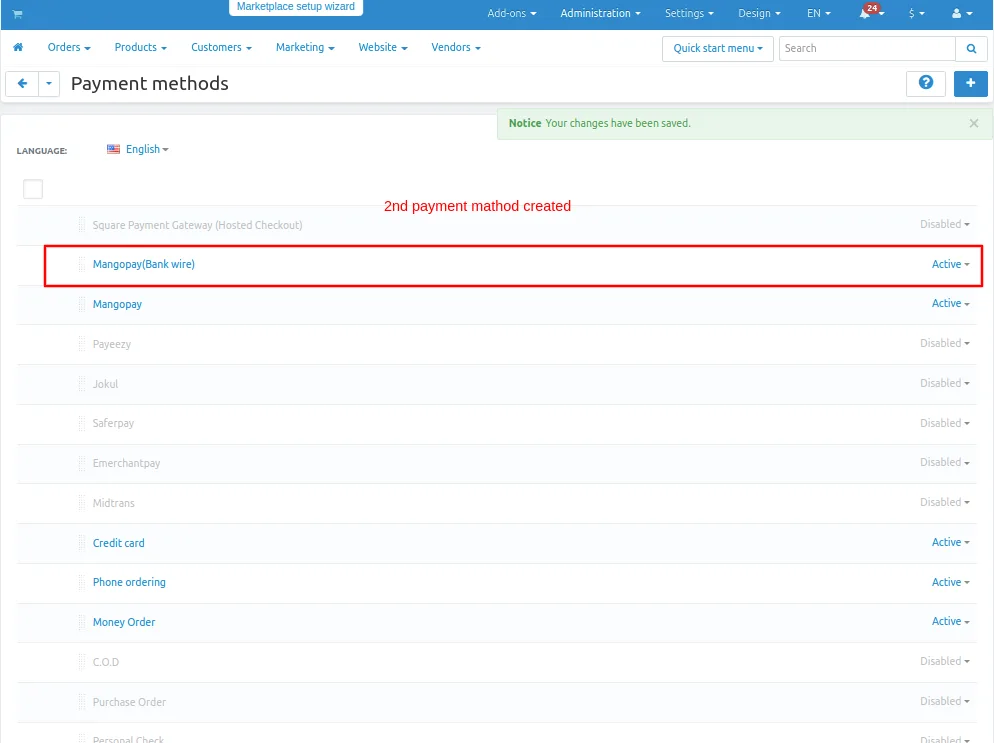This screenshot has width=994, height=743.
Task: Open the EN language menu in top bar
Action: [818, 13]
